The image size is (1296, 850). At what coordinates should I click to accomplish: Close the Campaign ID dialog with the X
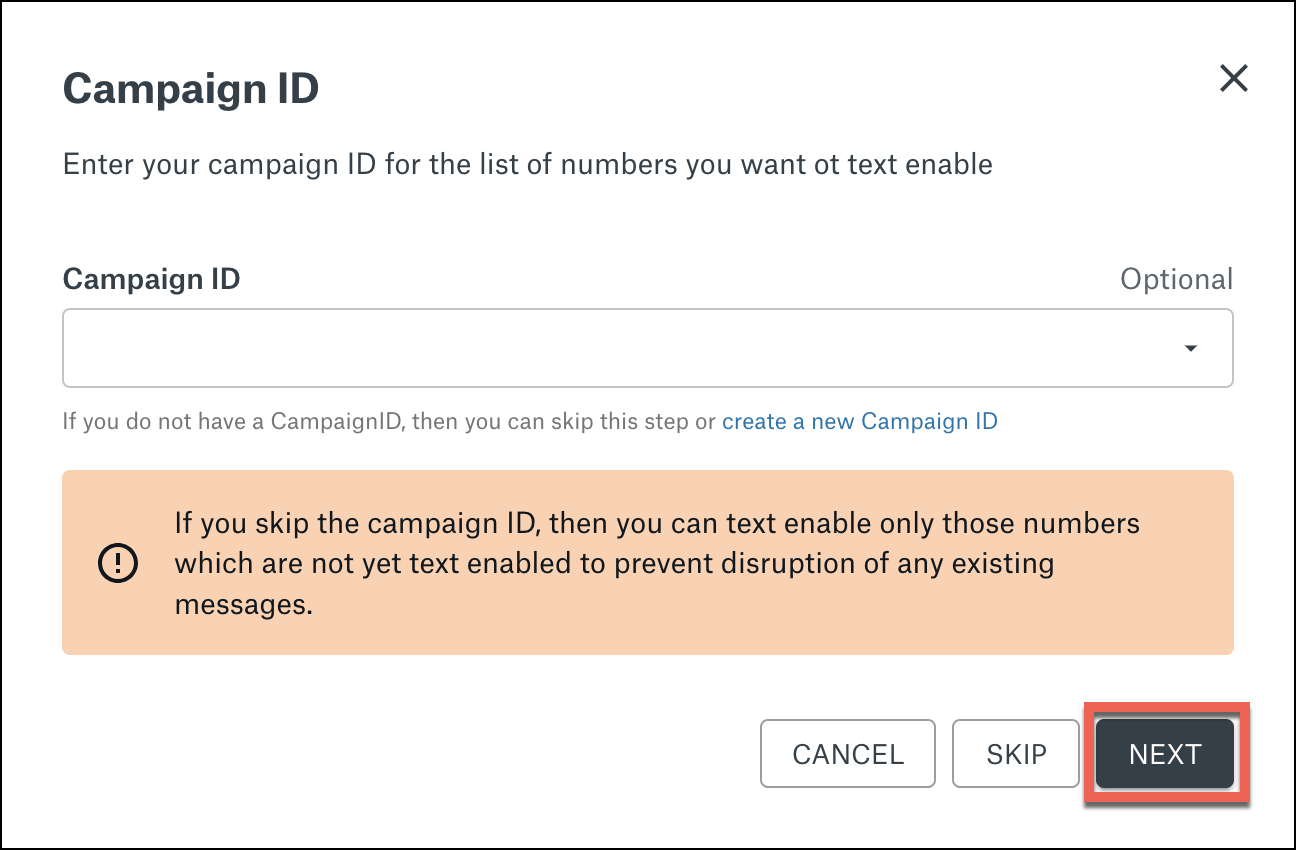coord(1233,79)
